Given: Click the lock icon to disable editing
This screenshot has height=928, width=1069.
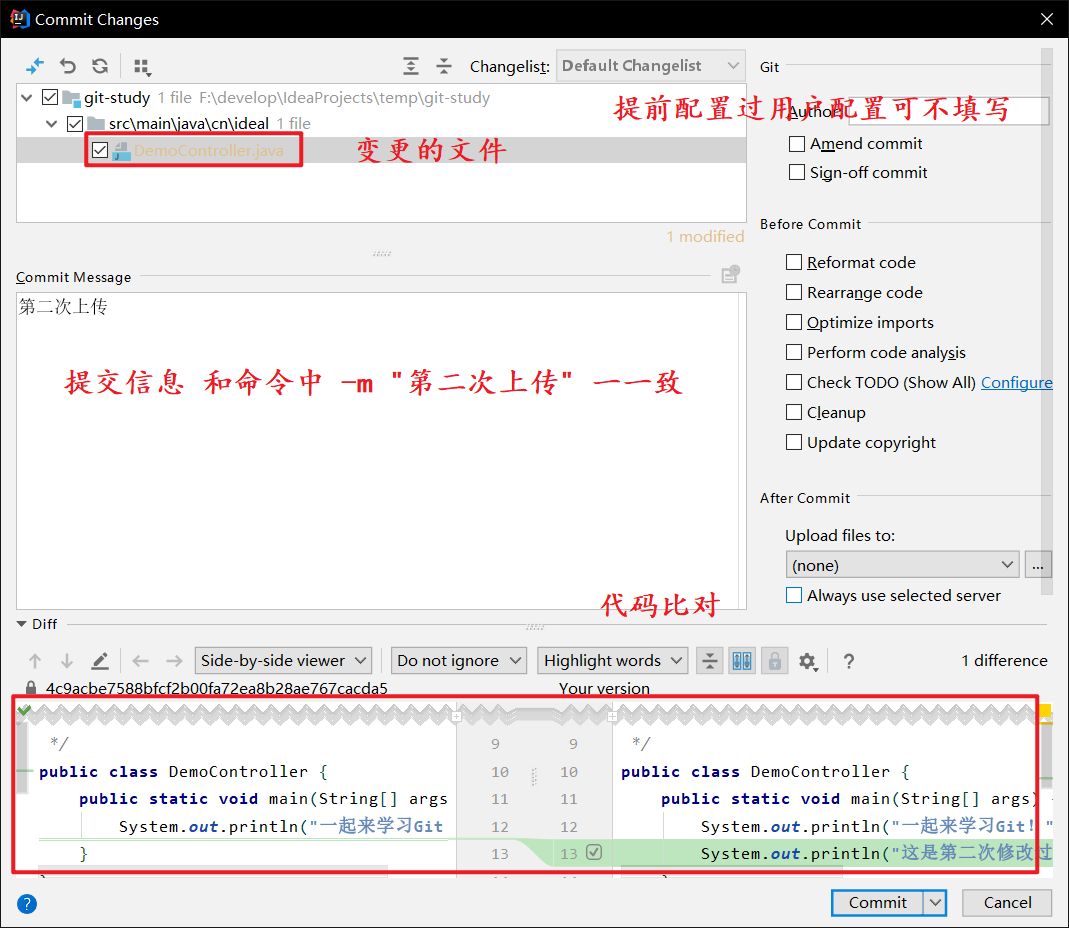Looking at the screenshot, I should 774,661.
